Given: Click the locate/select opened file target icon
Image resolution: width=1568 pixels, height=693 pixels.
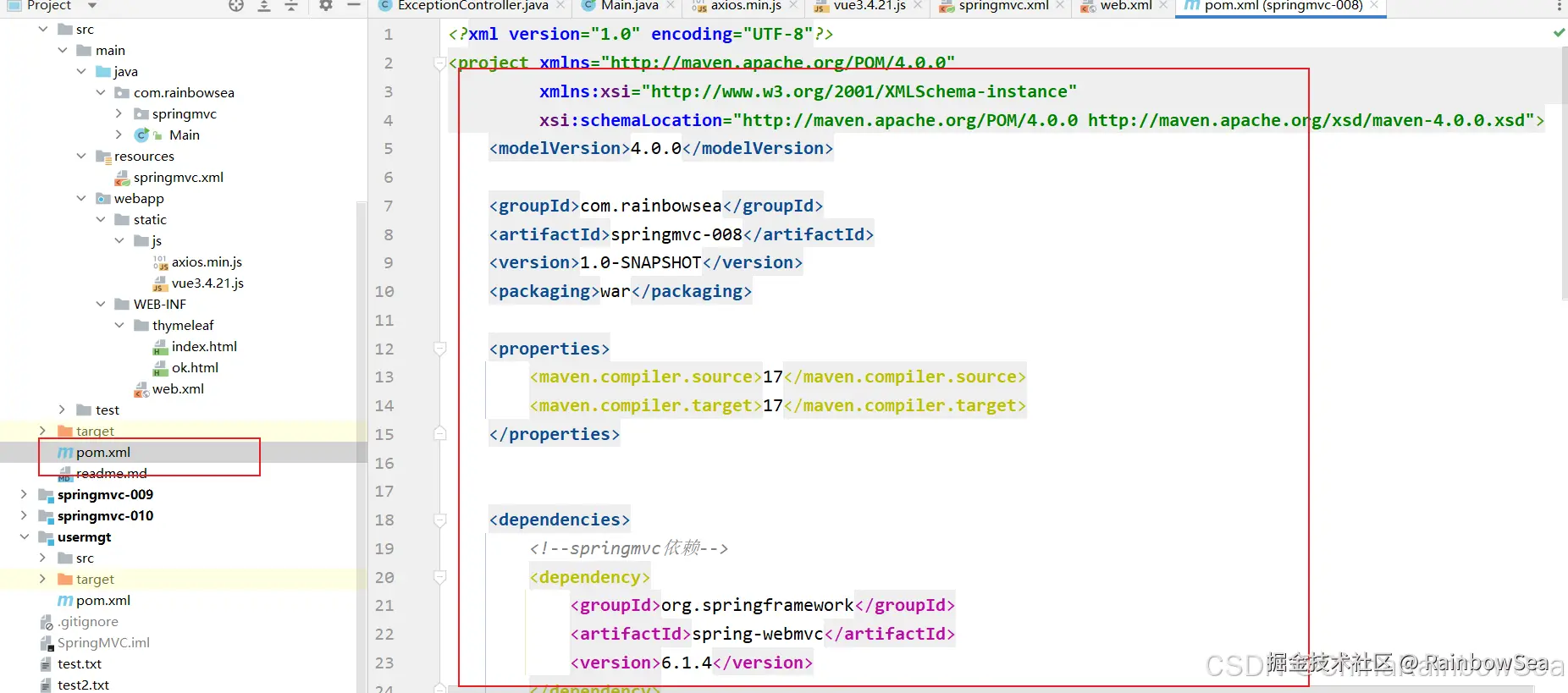Looking at the screenshot, I should click(236, 6).
